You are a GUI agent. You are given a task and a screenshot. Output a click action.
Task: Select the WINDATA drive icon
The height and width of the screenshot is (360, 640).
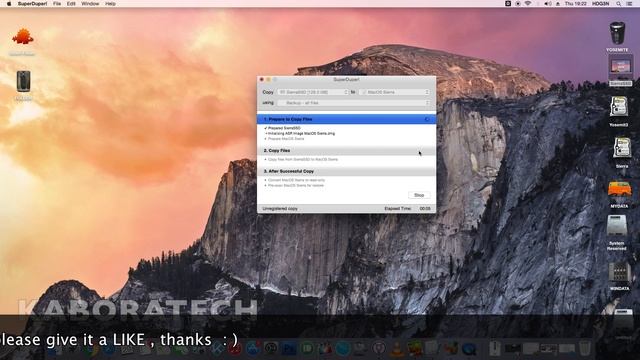click(620, 272)
